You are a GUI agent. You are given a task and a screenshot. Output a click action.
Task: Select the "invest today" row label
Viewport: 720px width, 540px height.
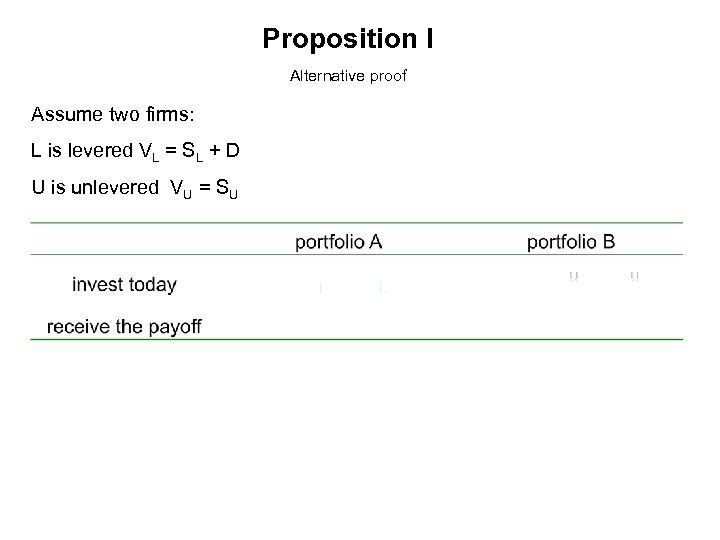[124, 285]
